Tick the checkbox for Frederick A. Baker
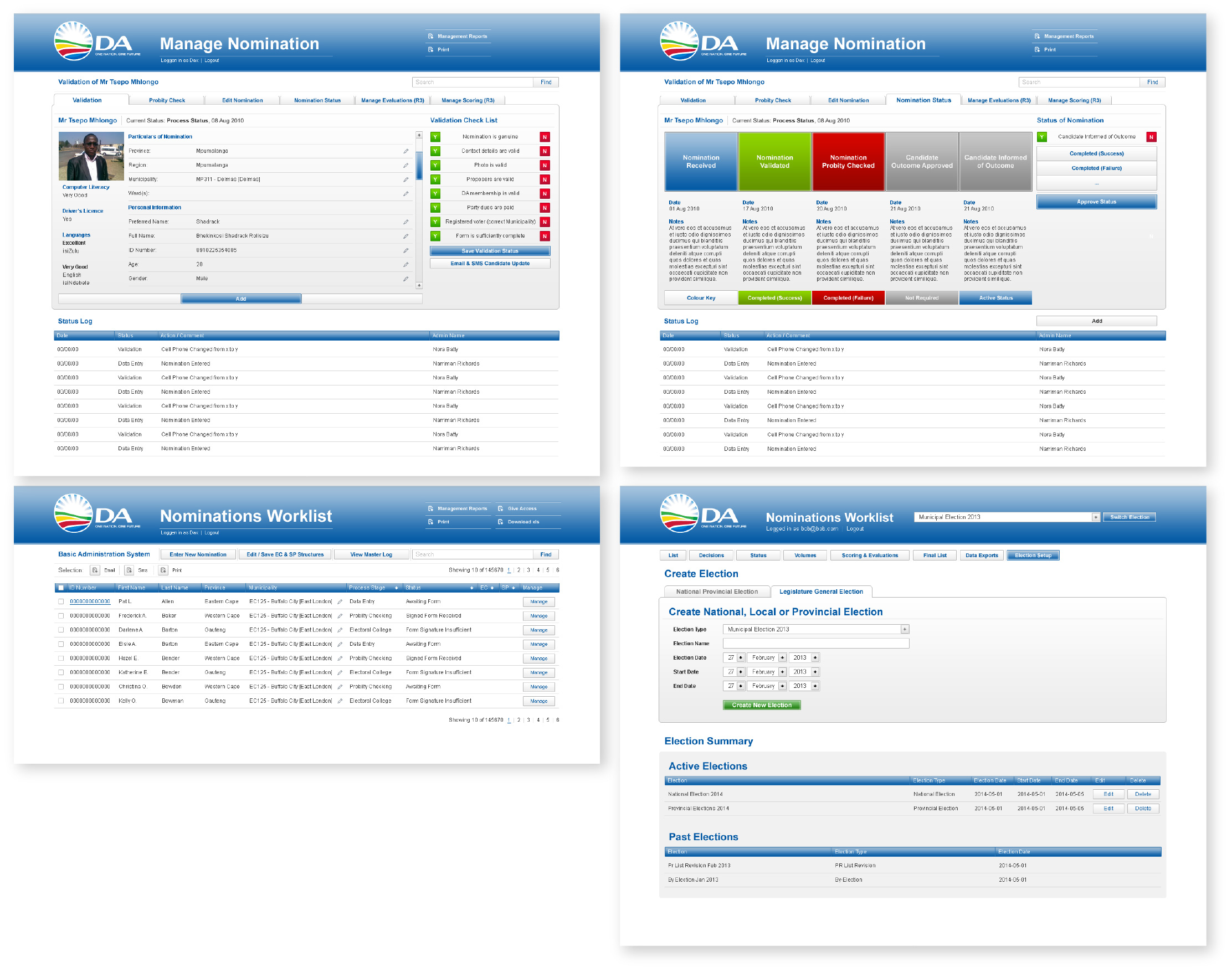This screenshot has width=1232, height=972. coord(61,616)
